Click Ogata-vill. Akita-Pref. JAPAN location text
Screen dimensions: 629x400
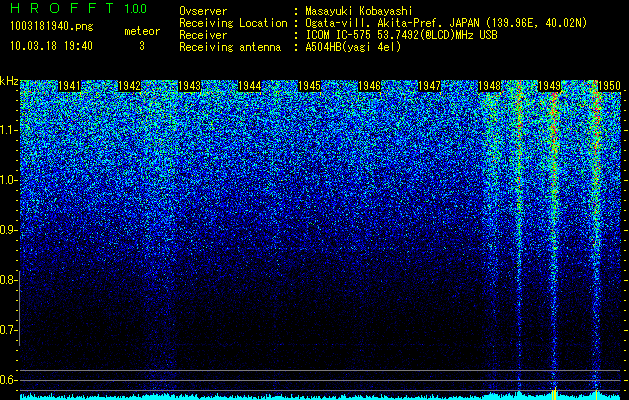(x=446, y=23)
